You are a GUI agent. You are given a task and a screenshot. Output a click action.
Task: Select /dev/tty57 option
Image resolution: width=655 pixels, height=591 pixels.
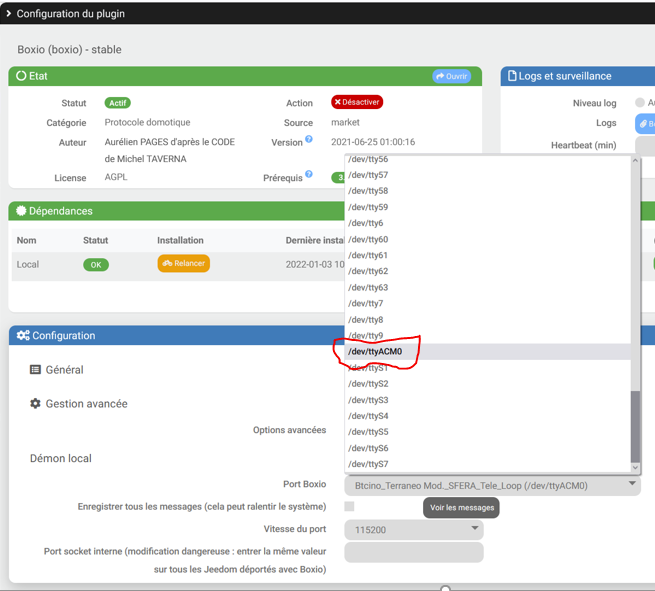487,175
